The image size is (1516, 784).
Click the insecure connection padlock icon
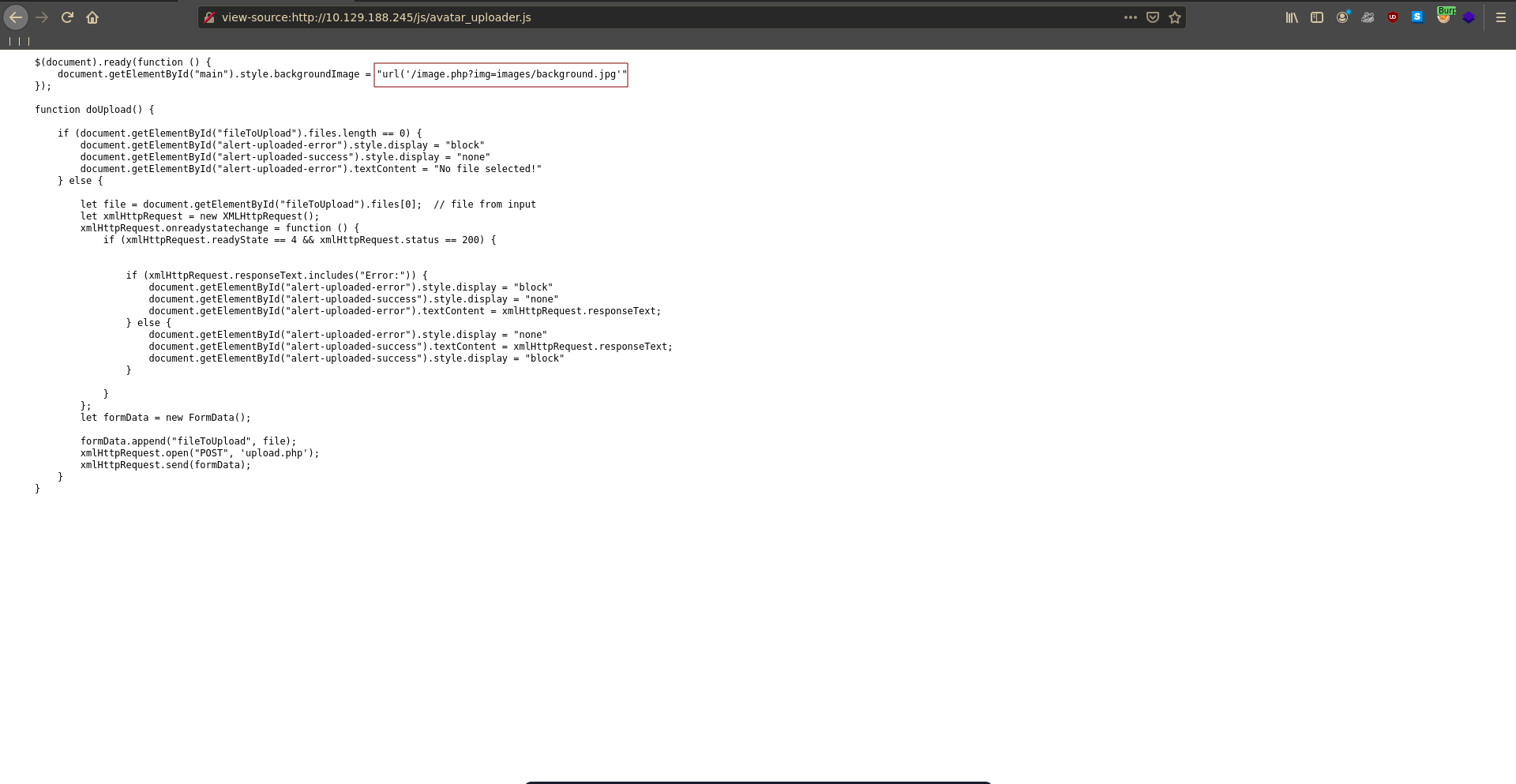pyautogui.click(x=209, y=17)
